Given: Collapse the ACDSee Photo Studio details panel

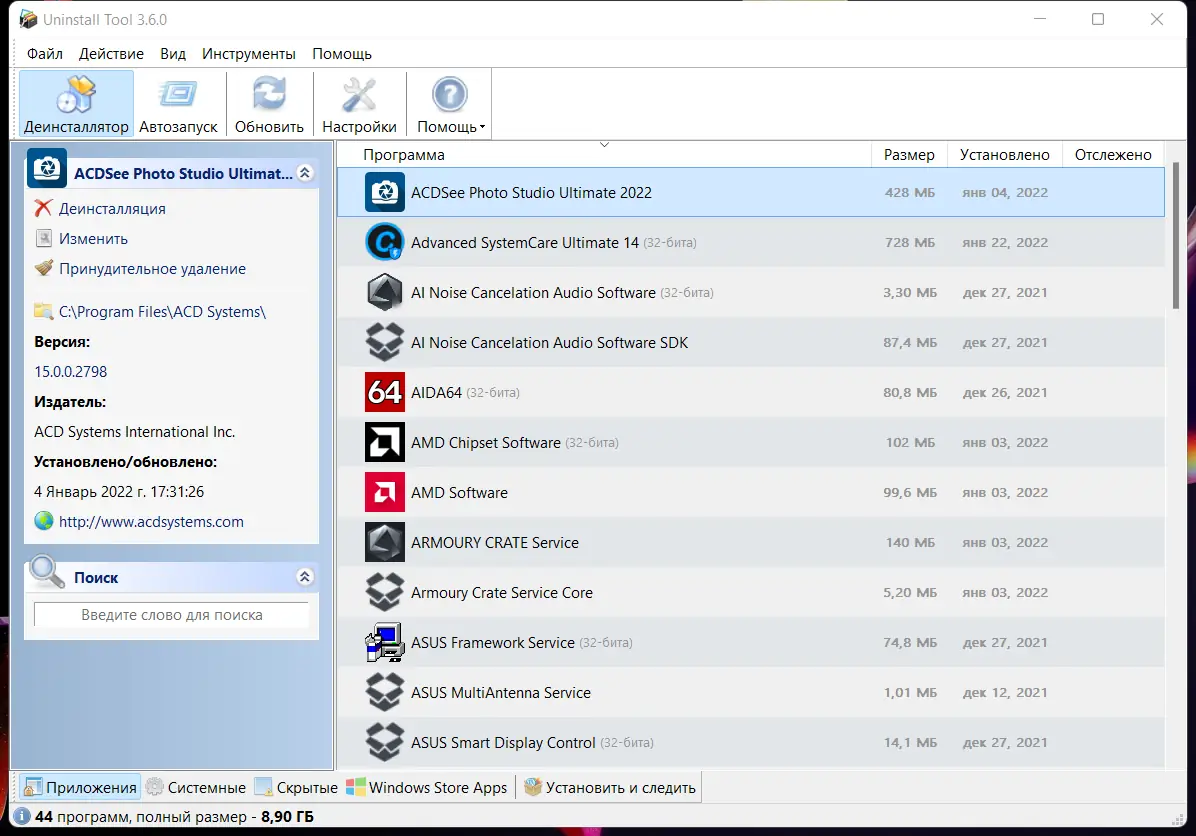Looking at the screenshot, I should click(304, 173).
